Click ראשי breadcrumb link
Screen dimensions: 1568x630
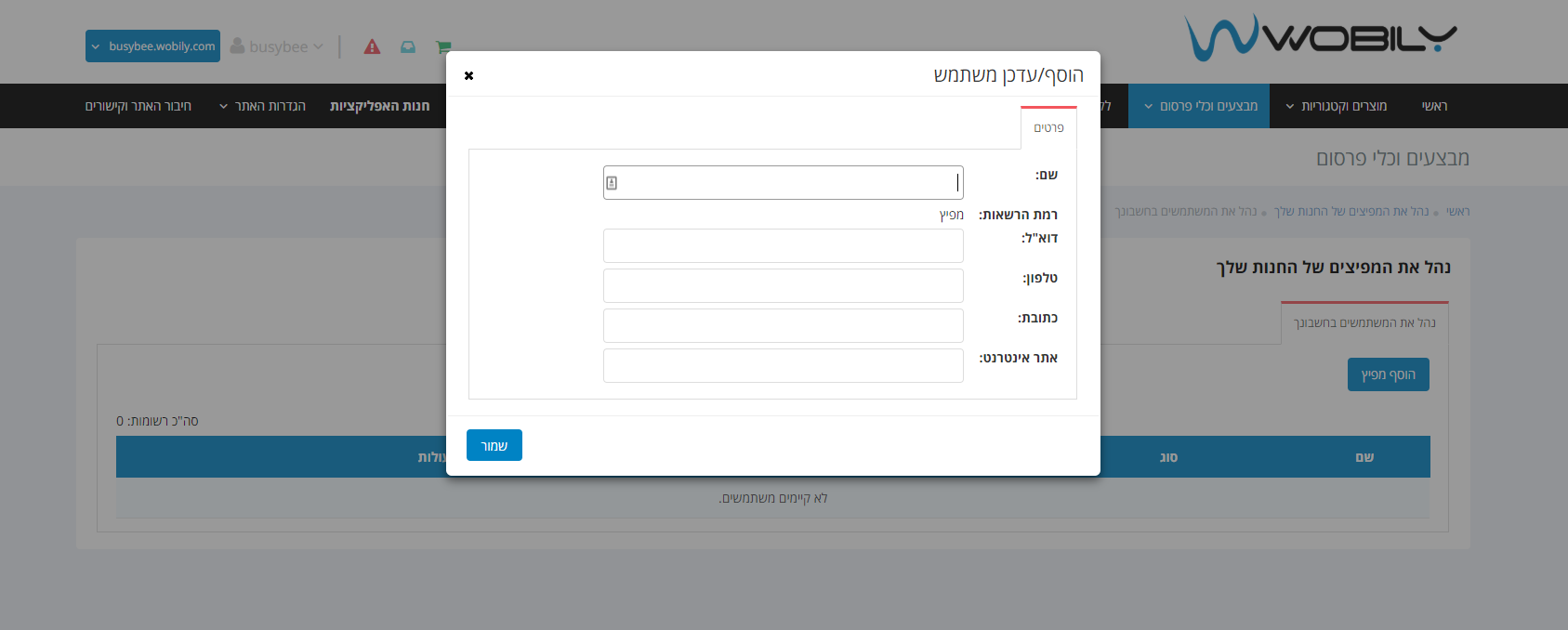click(x=1457, y=212)
